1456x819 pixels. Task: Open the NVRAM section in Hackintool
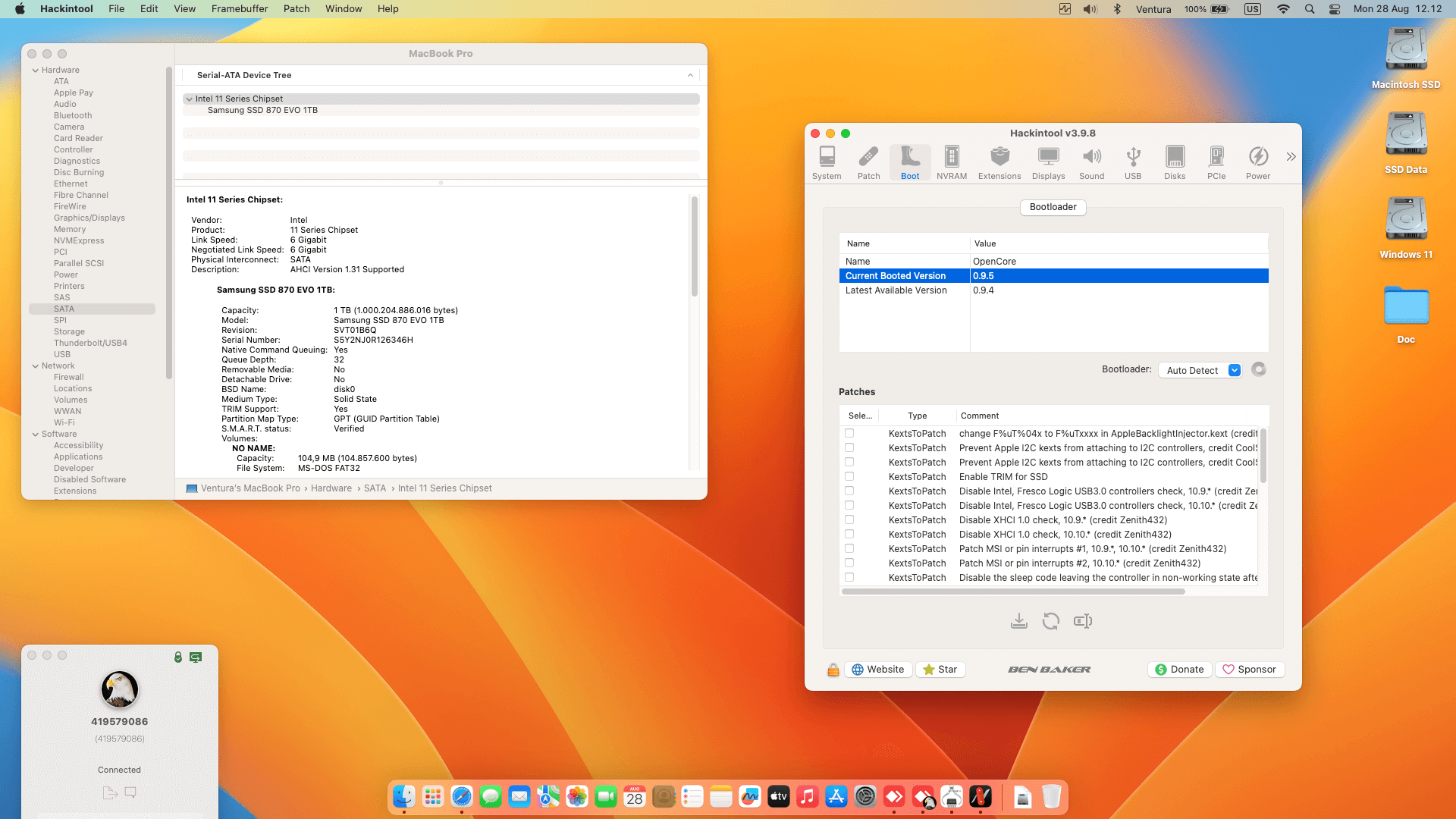coord(951,162)
